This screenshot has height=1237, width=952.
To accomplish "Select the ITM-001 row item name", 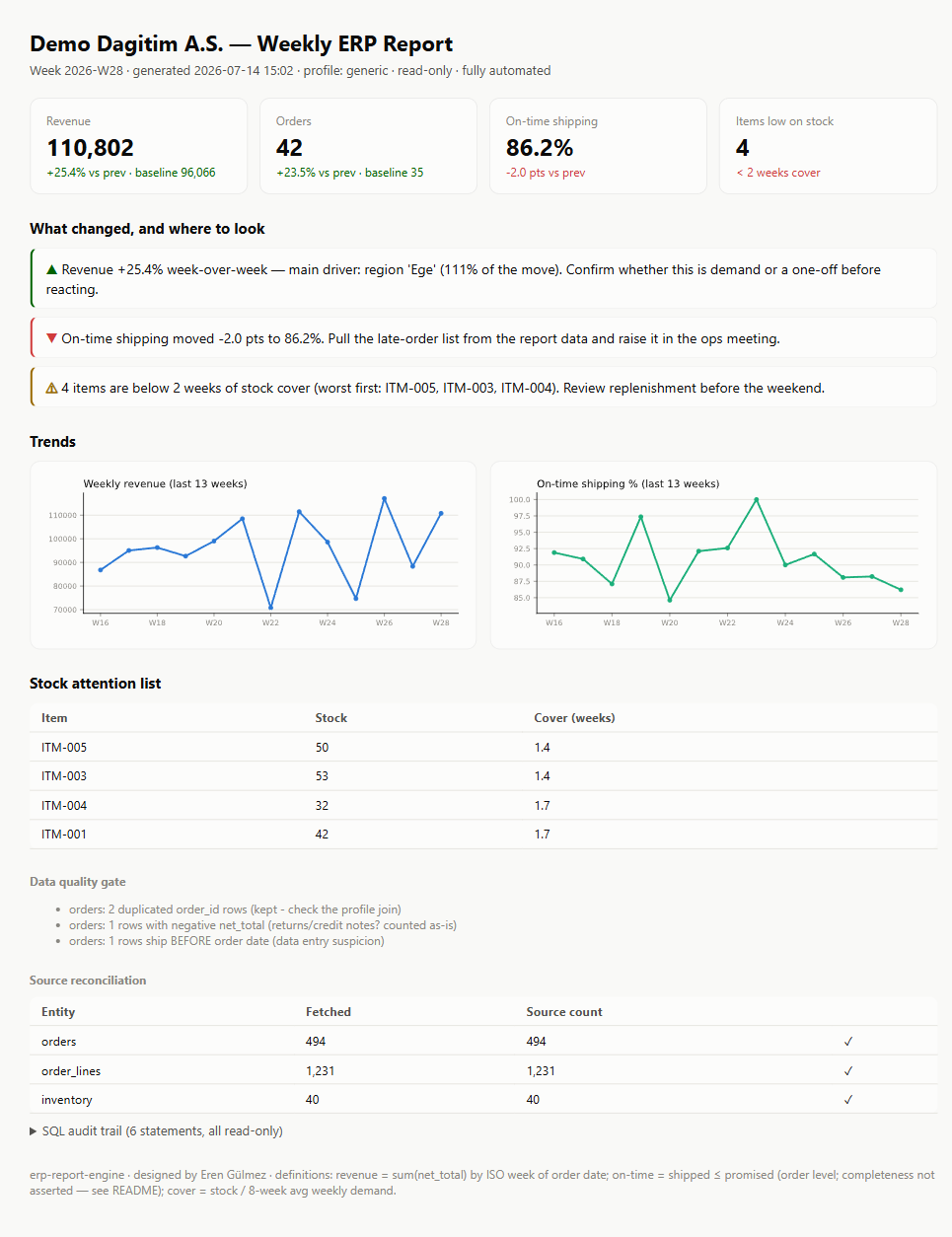I will point(64,835).
